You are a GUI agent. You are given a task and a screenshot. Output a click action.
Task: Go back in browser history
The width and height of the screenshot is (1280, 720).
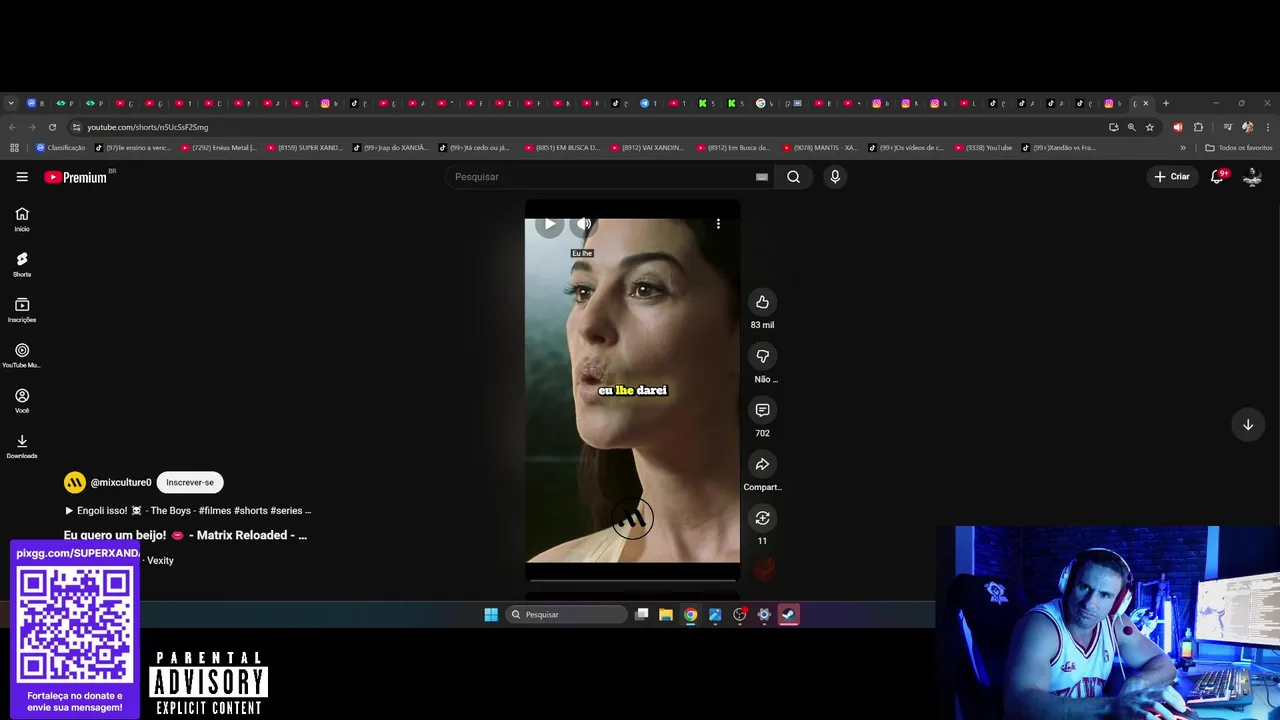(12, 127)
